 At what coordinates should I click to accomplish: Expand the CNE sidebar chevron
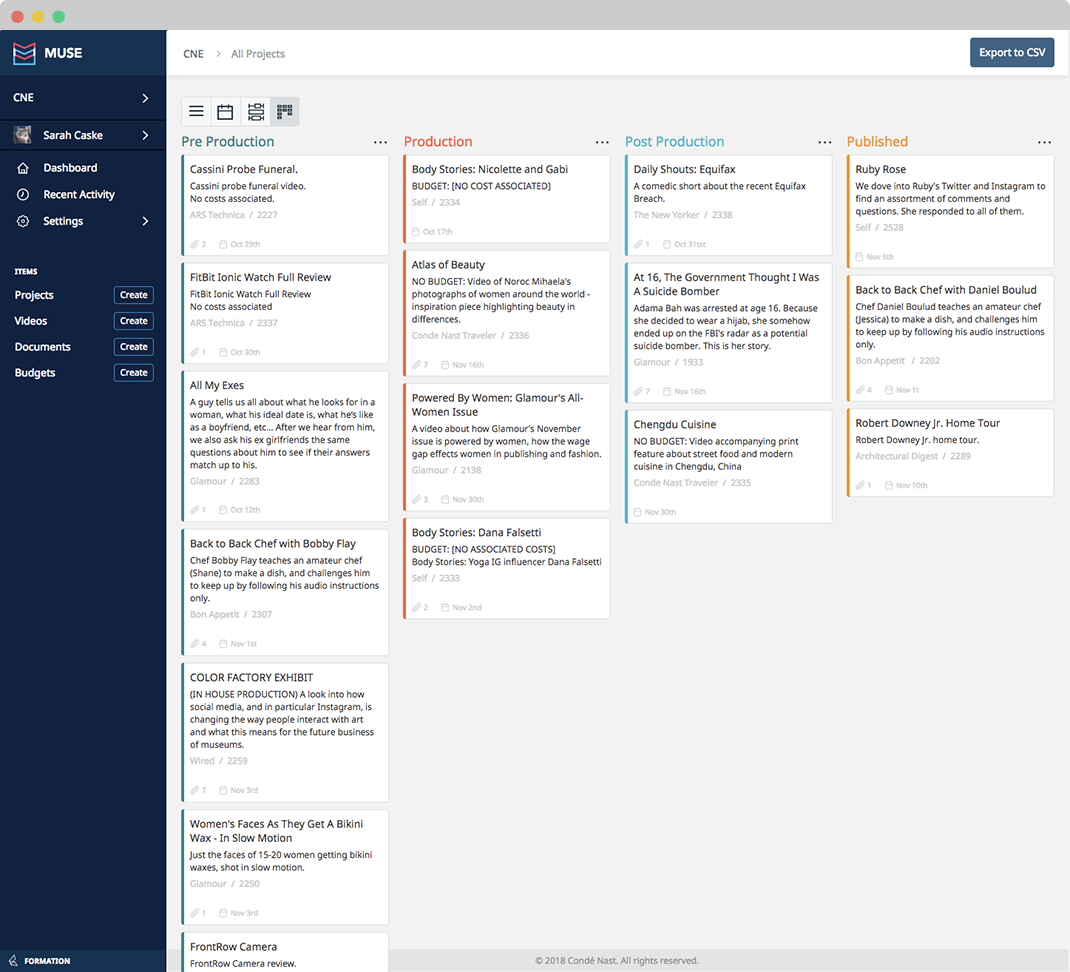click(145, 98)
